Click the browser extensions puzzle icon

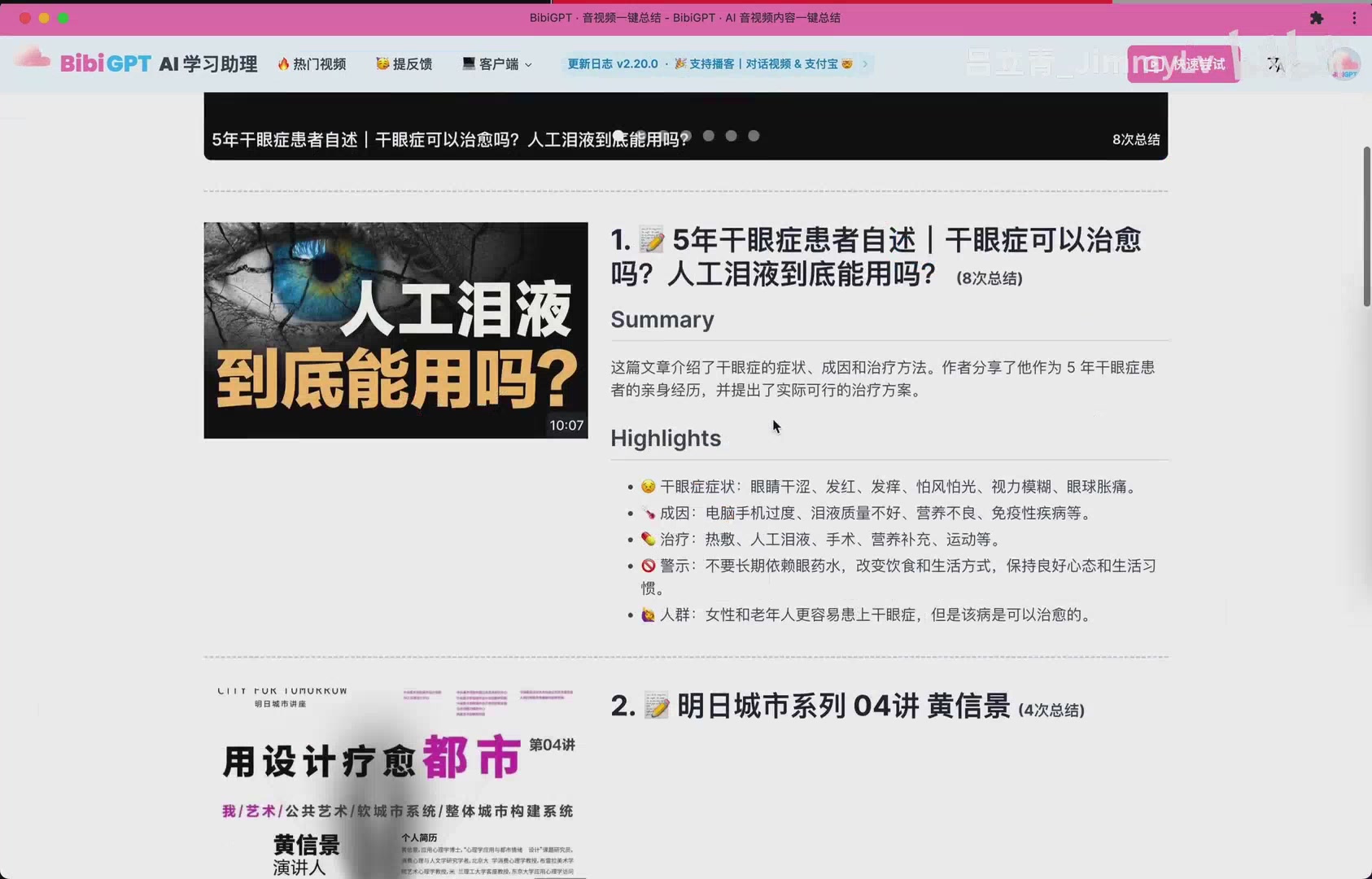[1317, 18]
